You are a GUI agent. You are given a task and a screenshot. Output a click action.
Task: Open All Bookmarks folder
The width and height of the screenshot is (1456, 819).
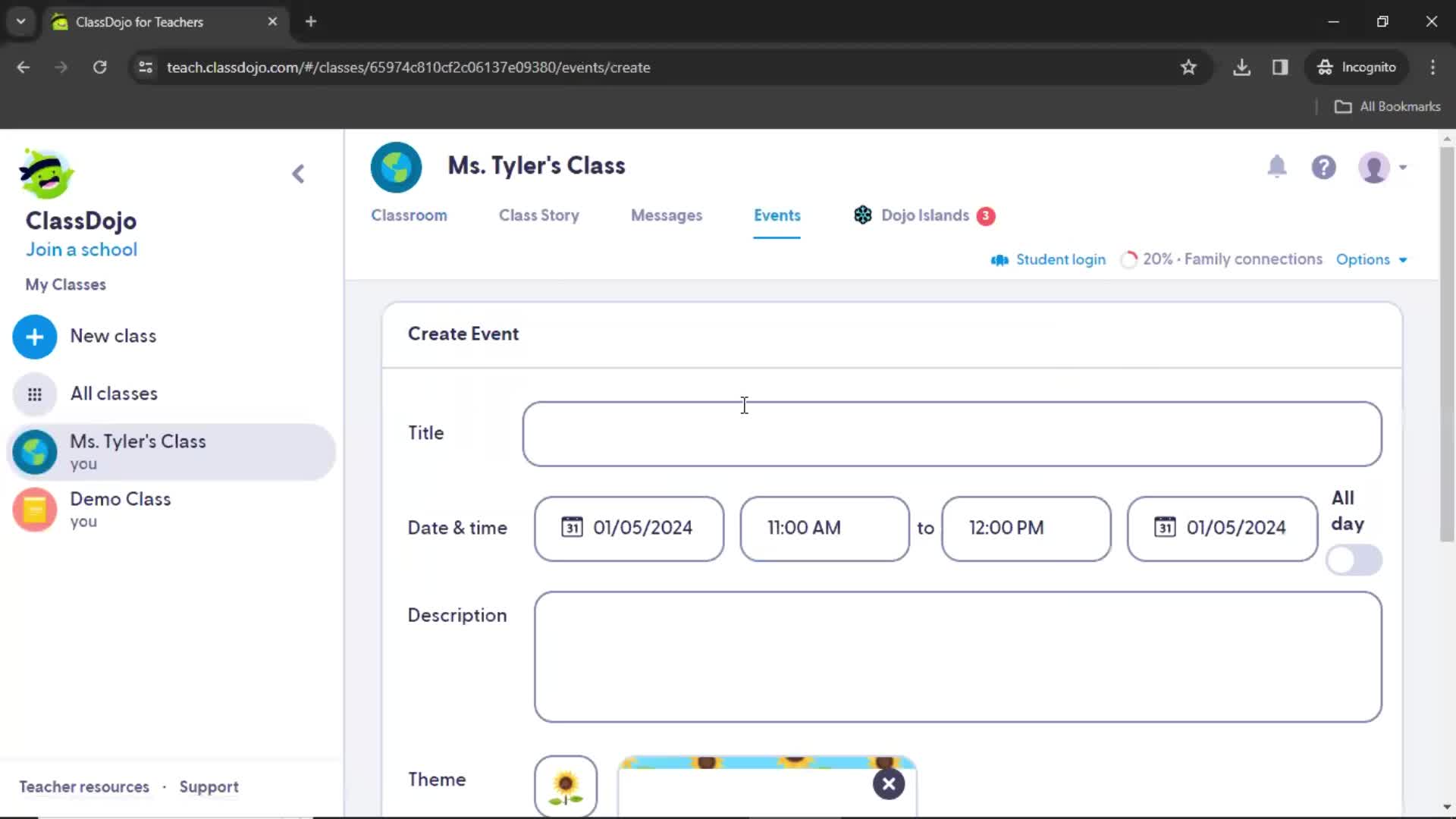tap(1387, 107)
